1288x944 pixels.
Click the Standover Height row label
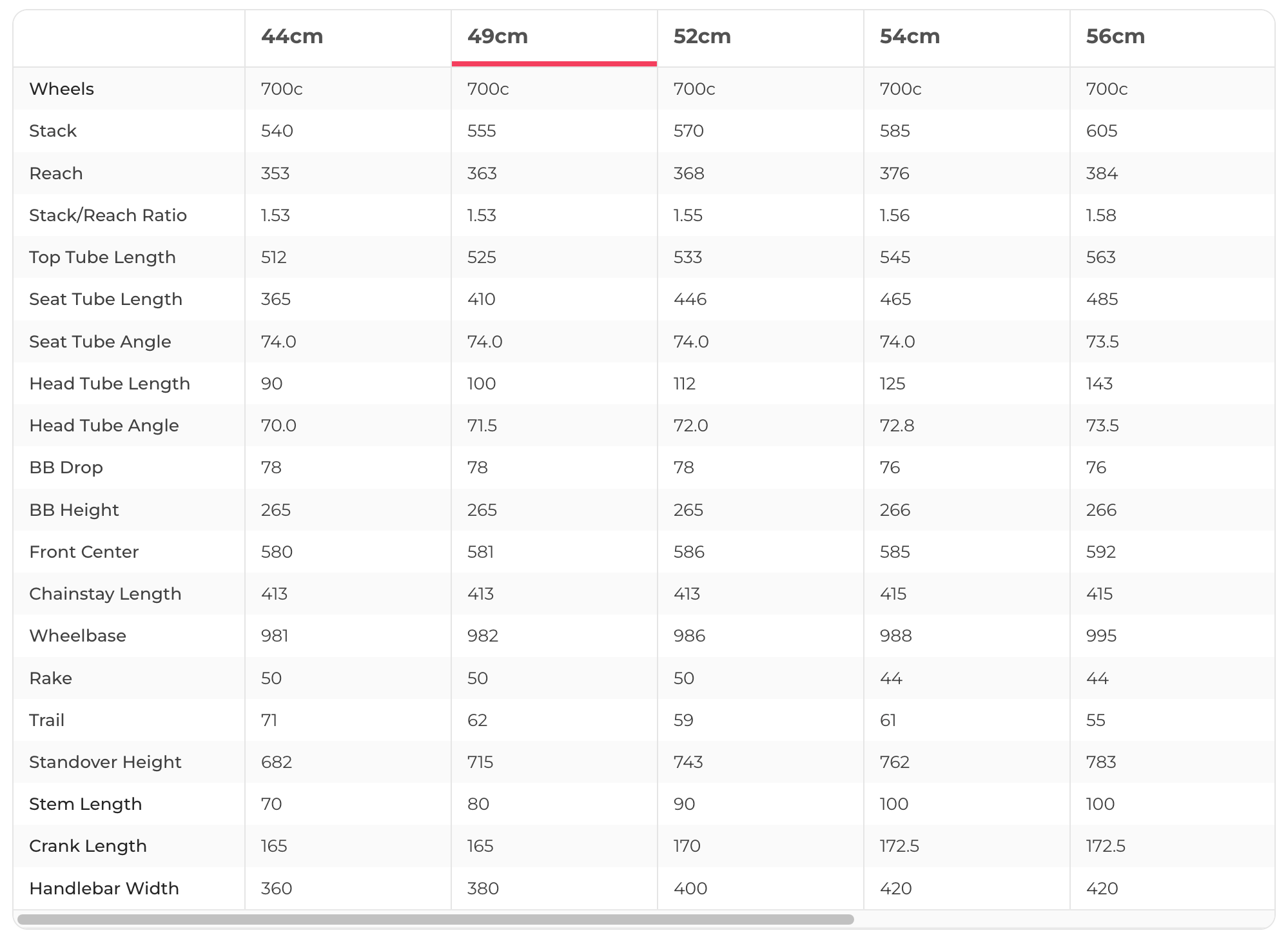[105, 762]
